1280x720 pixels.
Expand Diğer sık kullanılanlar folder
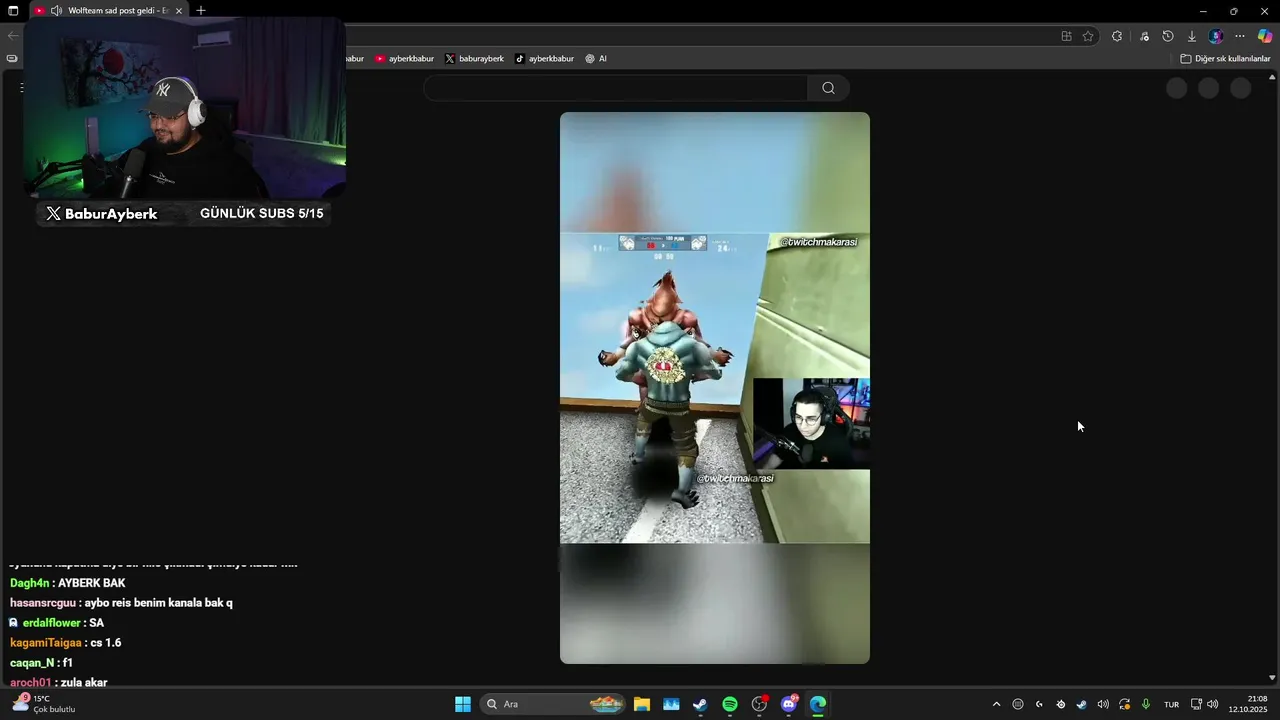(1225, 59)
